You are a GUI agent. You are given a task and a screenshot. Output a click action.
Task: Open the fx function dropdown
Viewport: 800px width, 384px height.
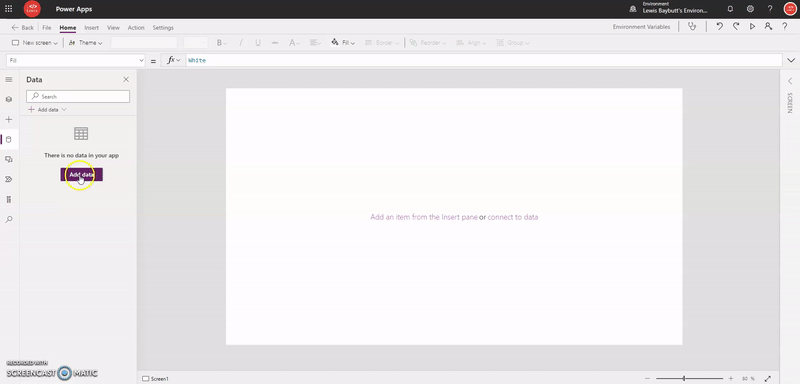click(173, 60)
